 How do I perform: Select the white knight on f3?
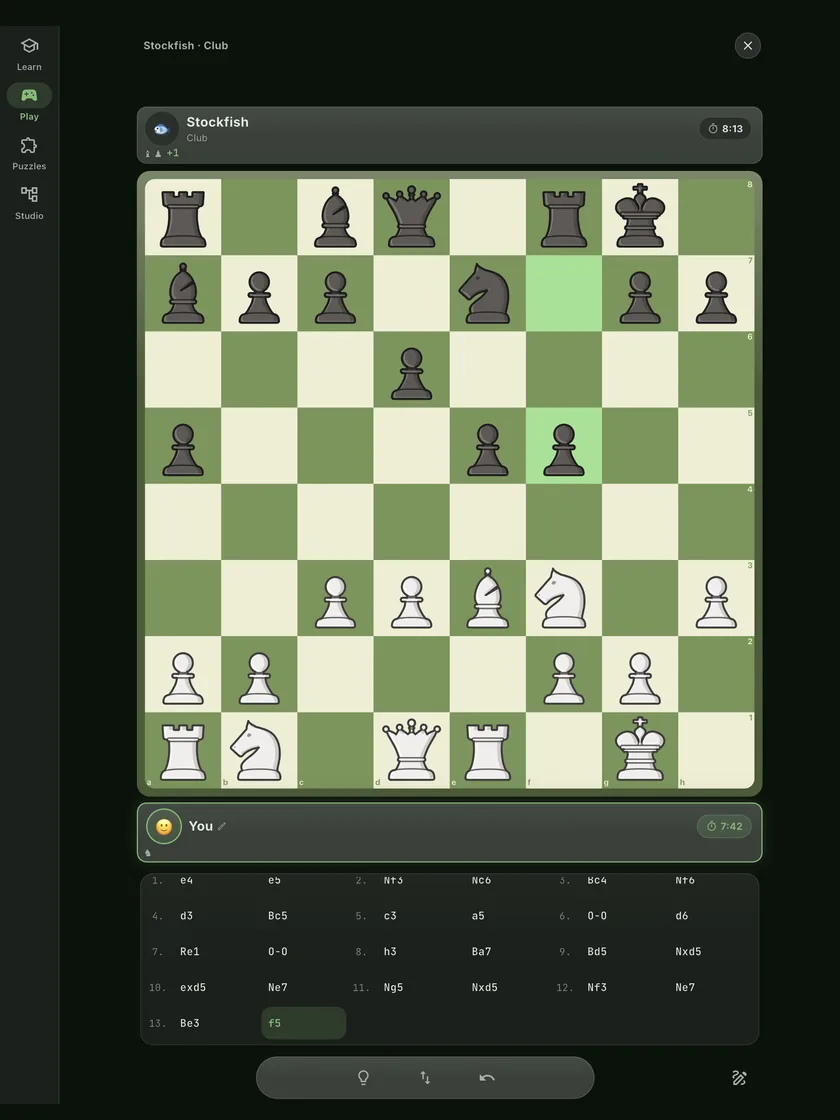point(564,598)
